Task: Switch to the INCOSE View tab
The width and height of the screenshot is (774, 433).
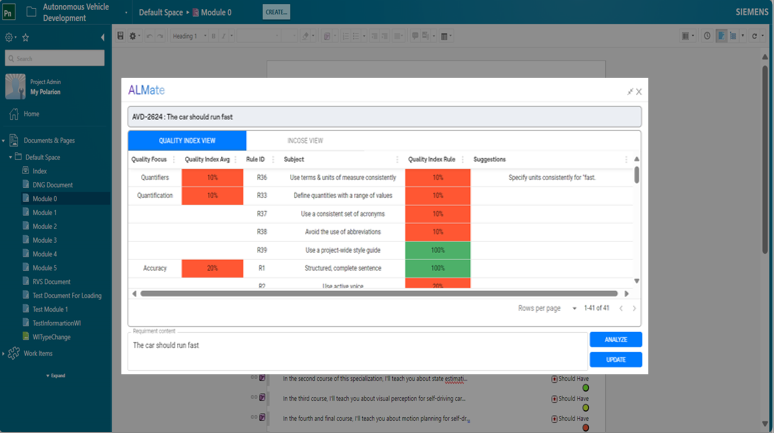Action: (x=305, y=141)
